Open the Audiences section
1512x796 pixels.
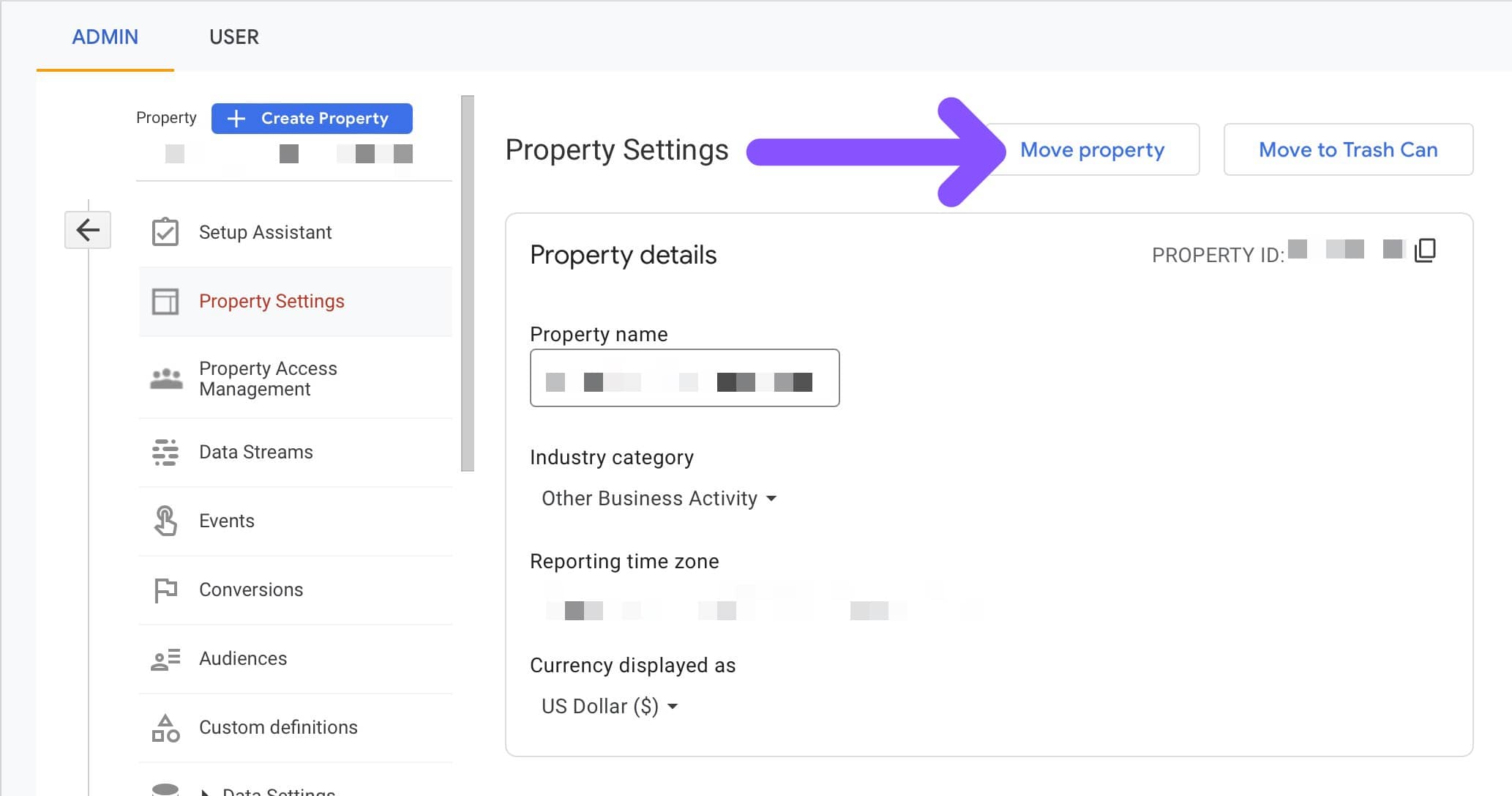coord(242,658)
